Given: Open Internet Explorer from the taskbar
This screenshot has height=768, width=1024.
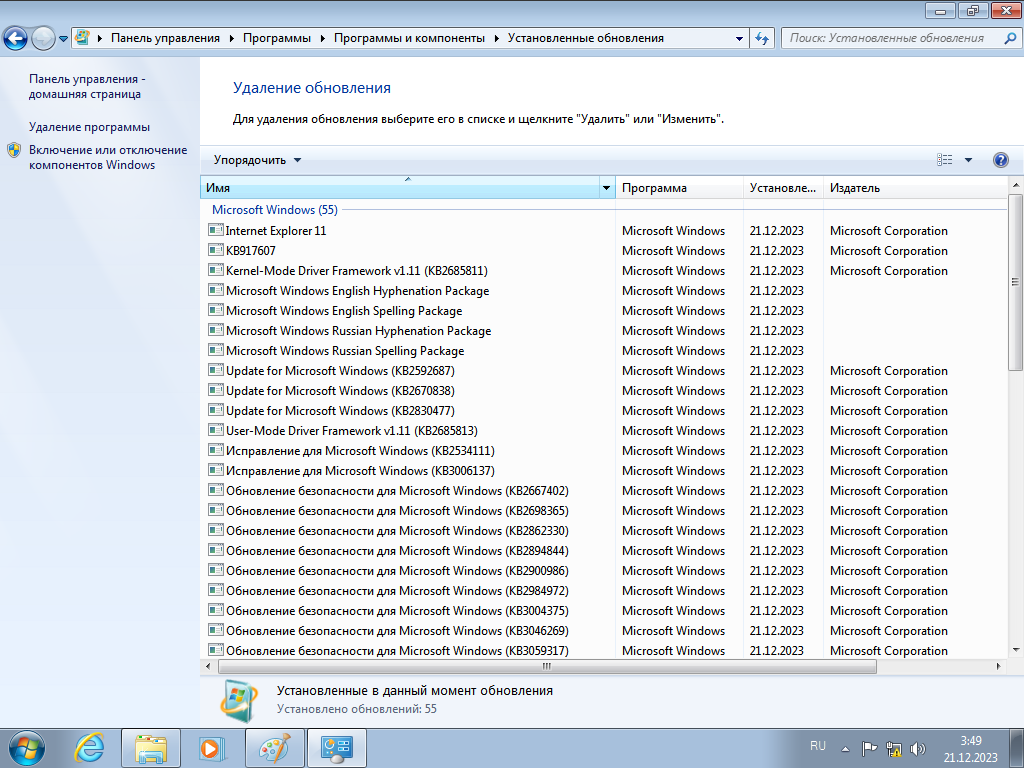Looking at the screenshot, I should click(x=90, y=747).
